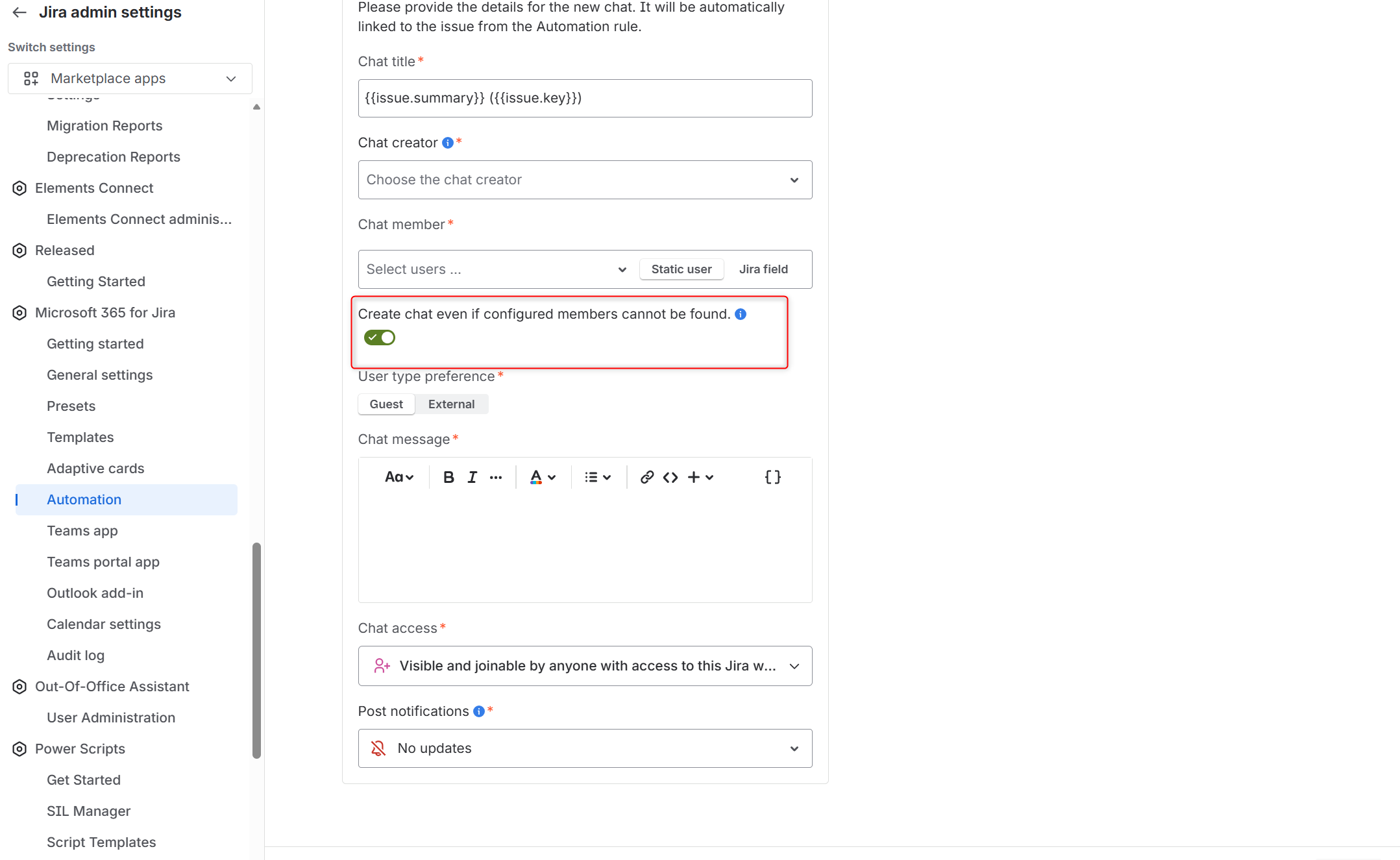The width and height of the screenshot is (1400, 860).
Task: Switch to the Jira field tab
Action: click(x=763, y=269)
